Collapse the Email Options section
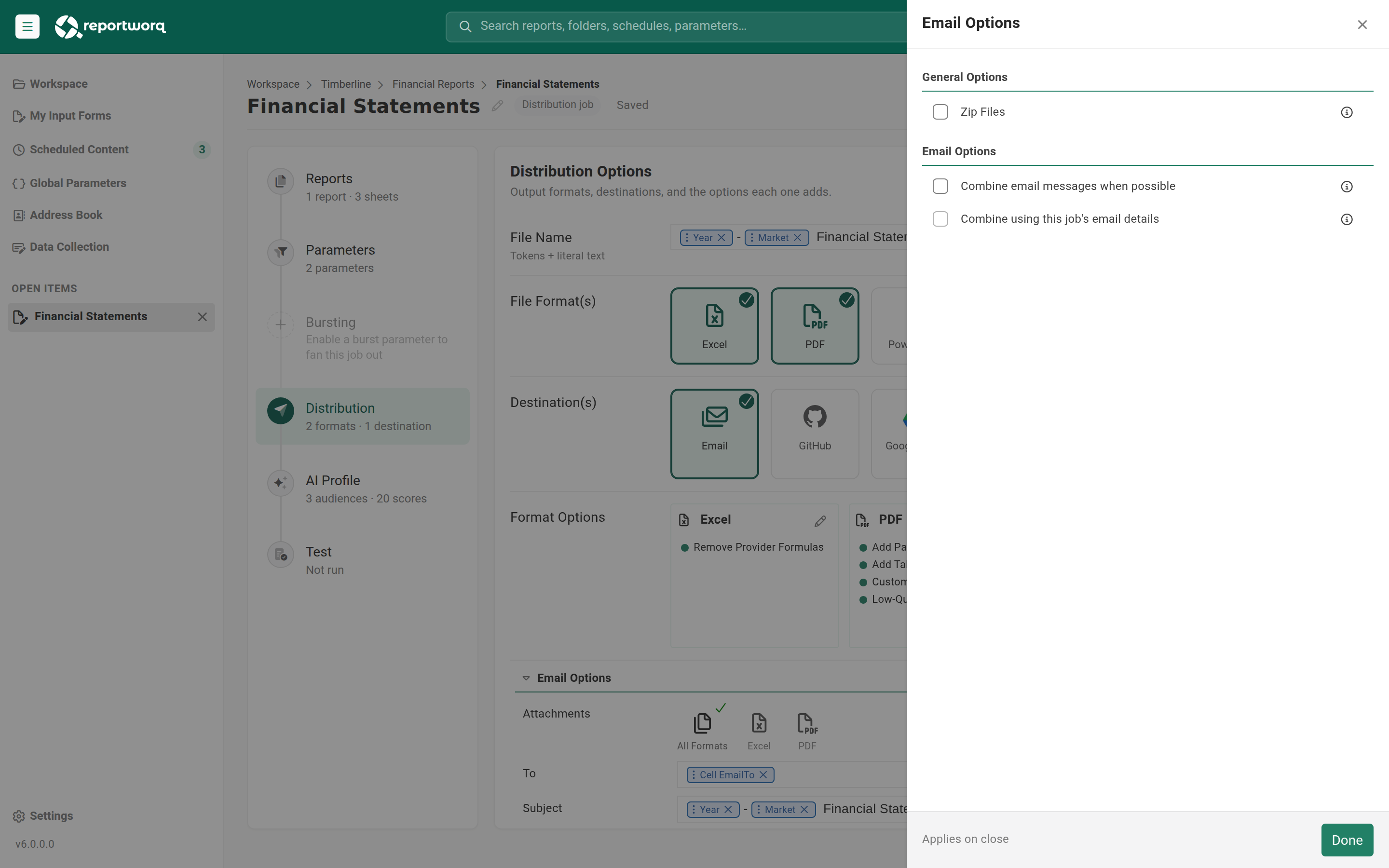 coord(526,678)
